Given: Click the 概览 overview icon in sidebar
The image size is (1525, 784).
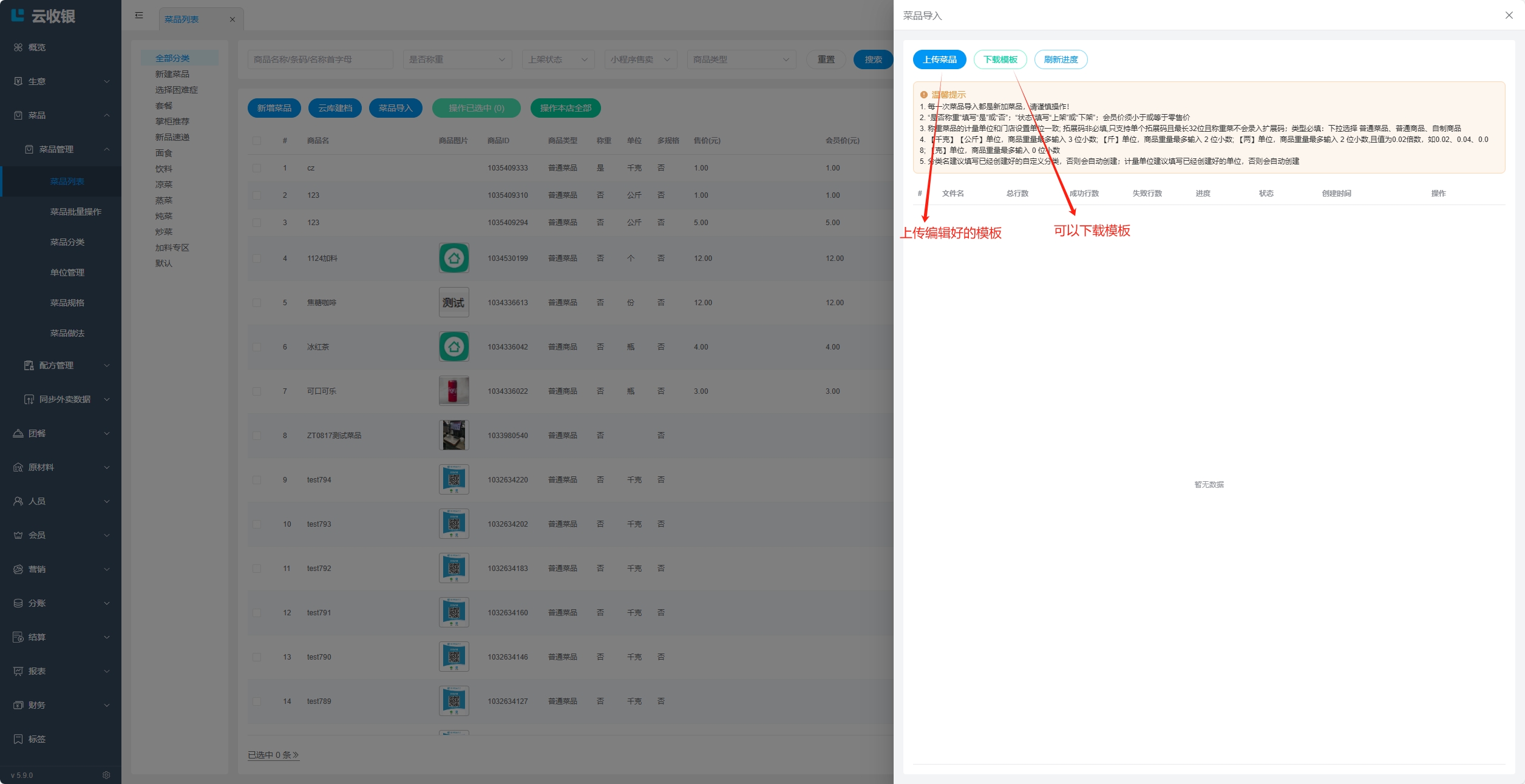Looking at the screenshot, I should pyautogui.click(x=18, y=47).
